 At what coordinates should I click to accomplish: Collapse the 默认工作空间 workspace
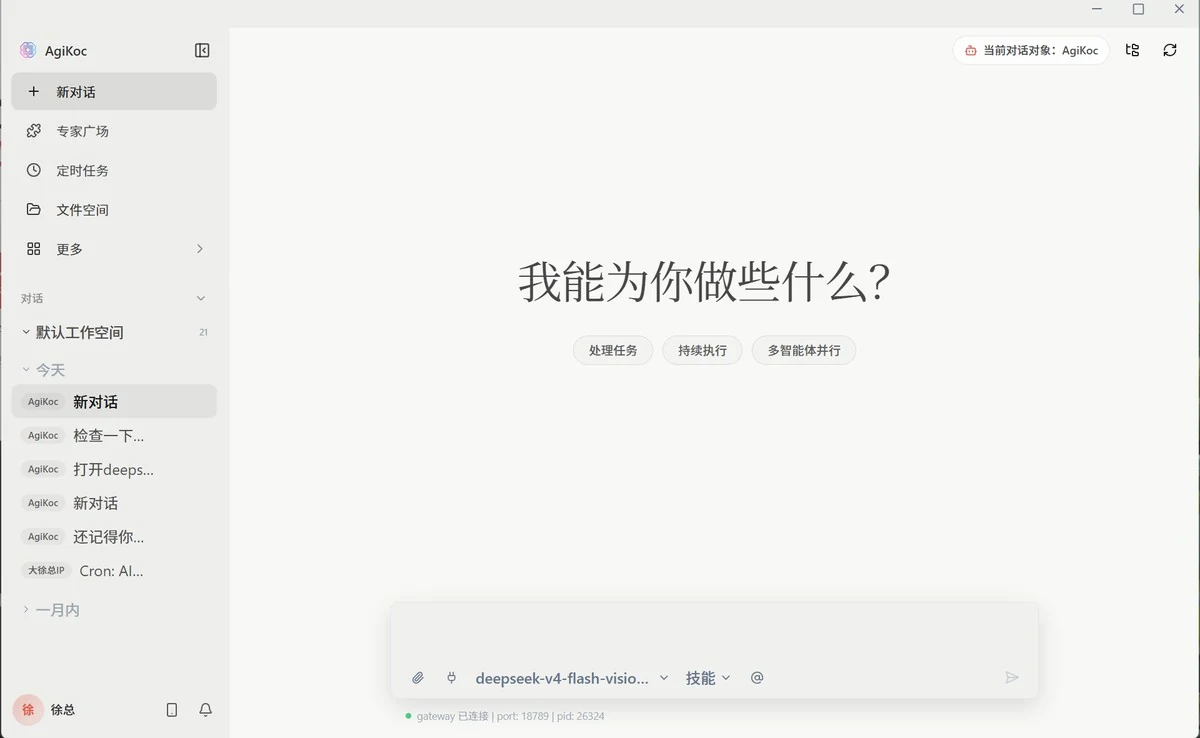(x=26, y=332)
